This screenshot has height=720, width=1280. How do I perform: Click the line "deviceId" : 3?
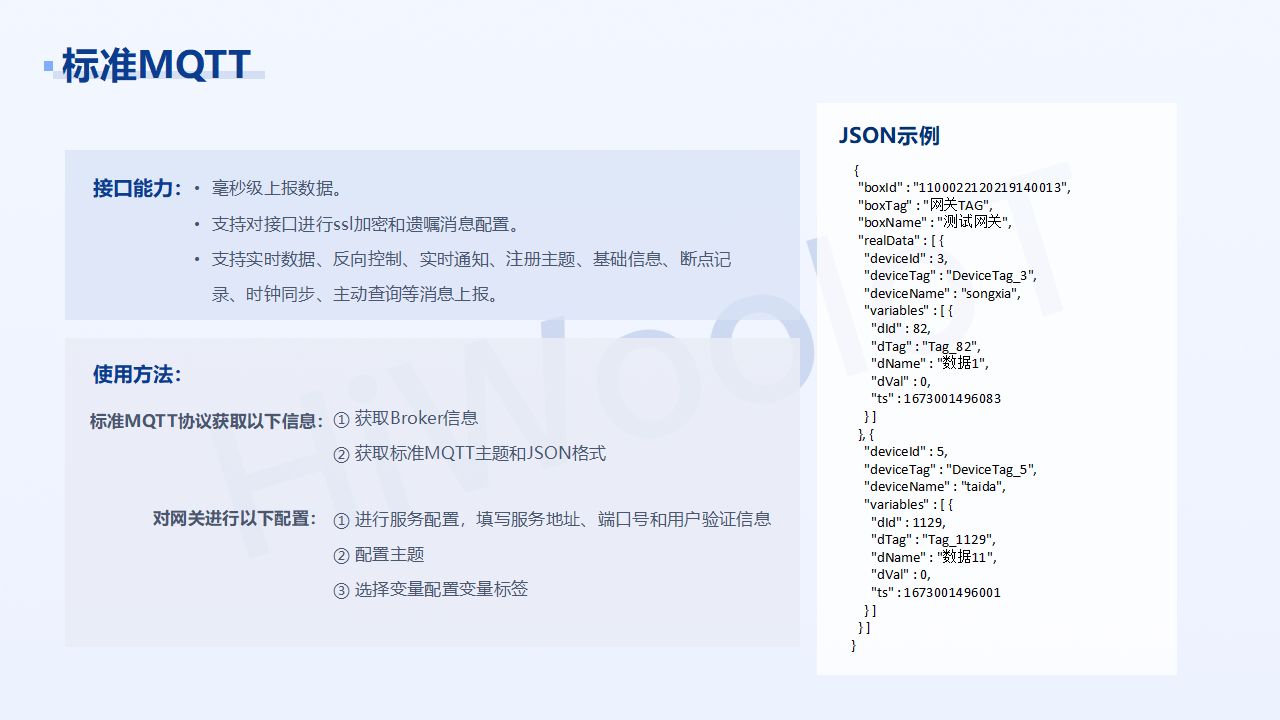pos(906,258)
